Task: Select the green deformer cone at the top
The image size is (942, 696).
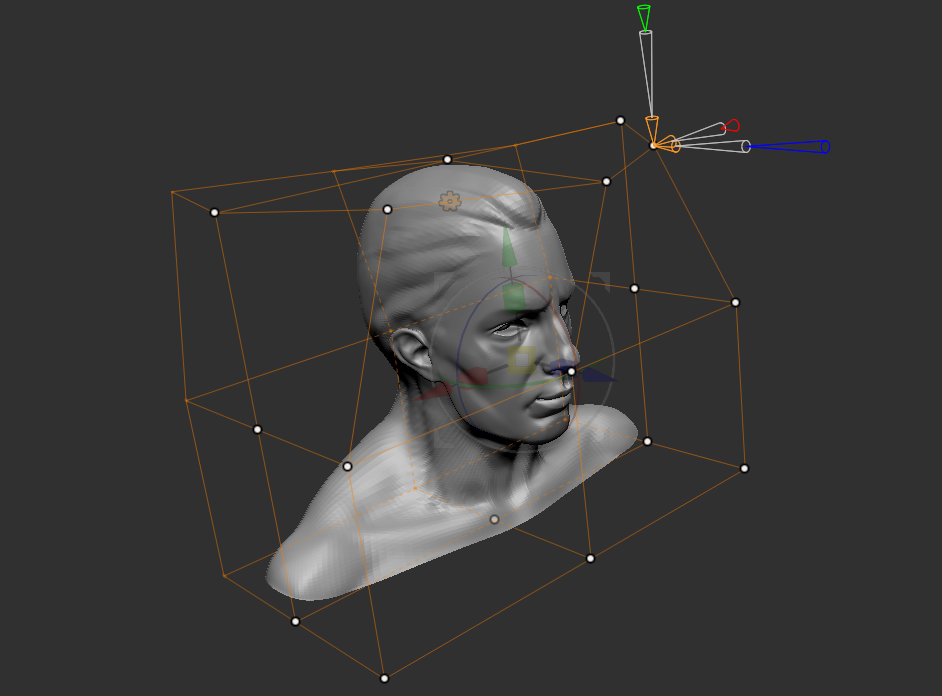Action: [x=643, y=18]
